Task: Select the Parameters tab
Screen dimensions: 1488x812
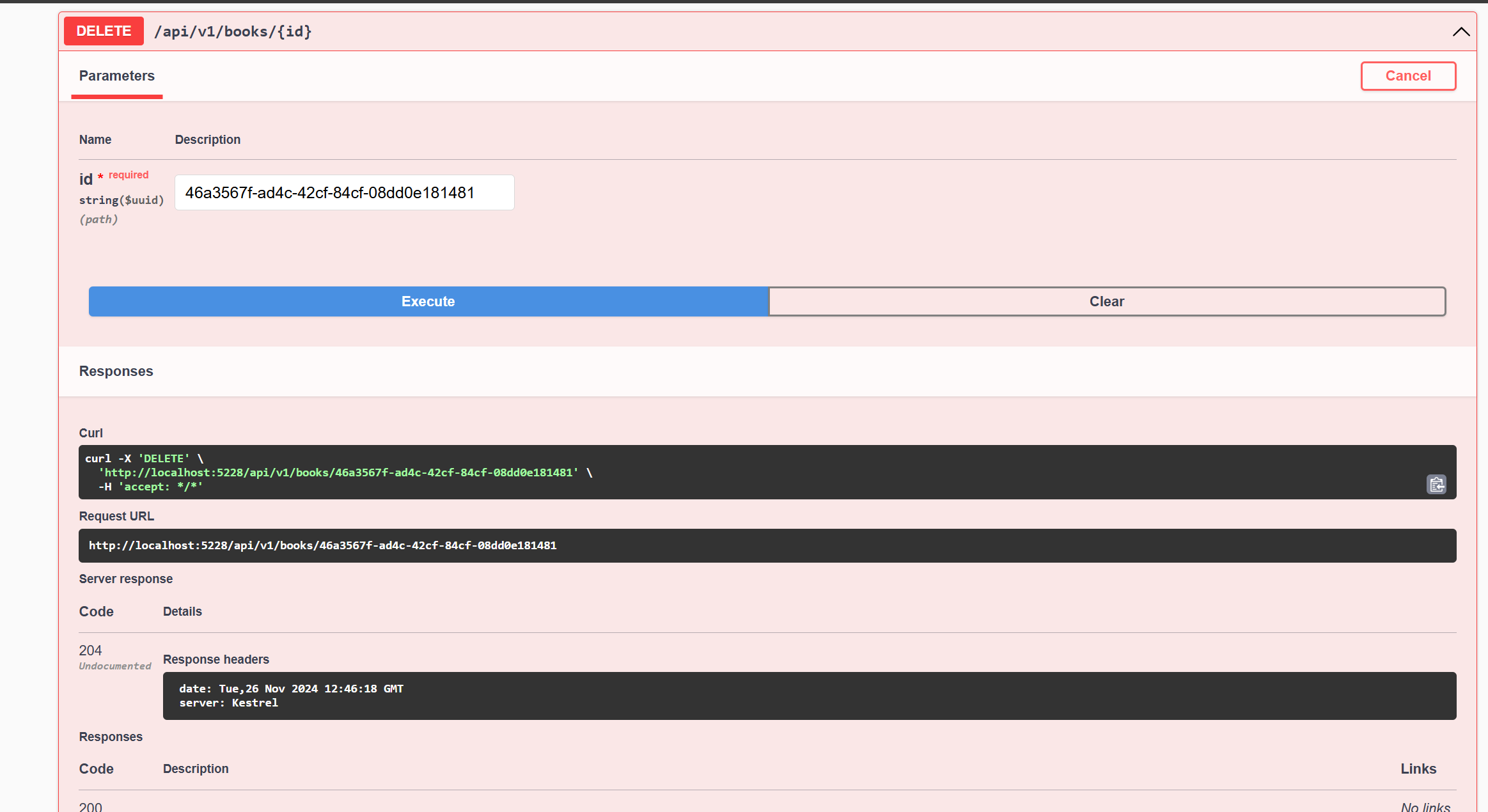Action: pyautogui.click(x=117, y=75)
